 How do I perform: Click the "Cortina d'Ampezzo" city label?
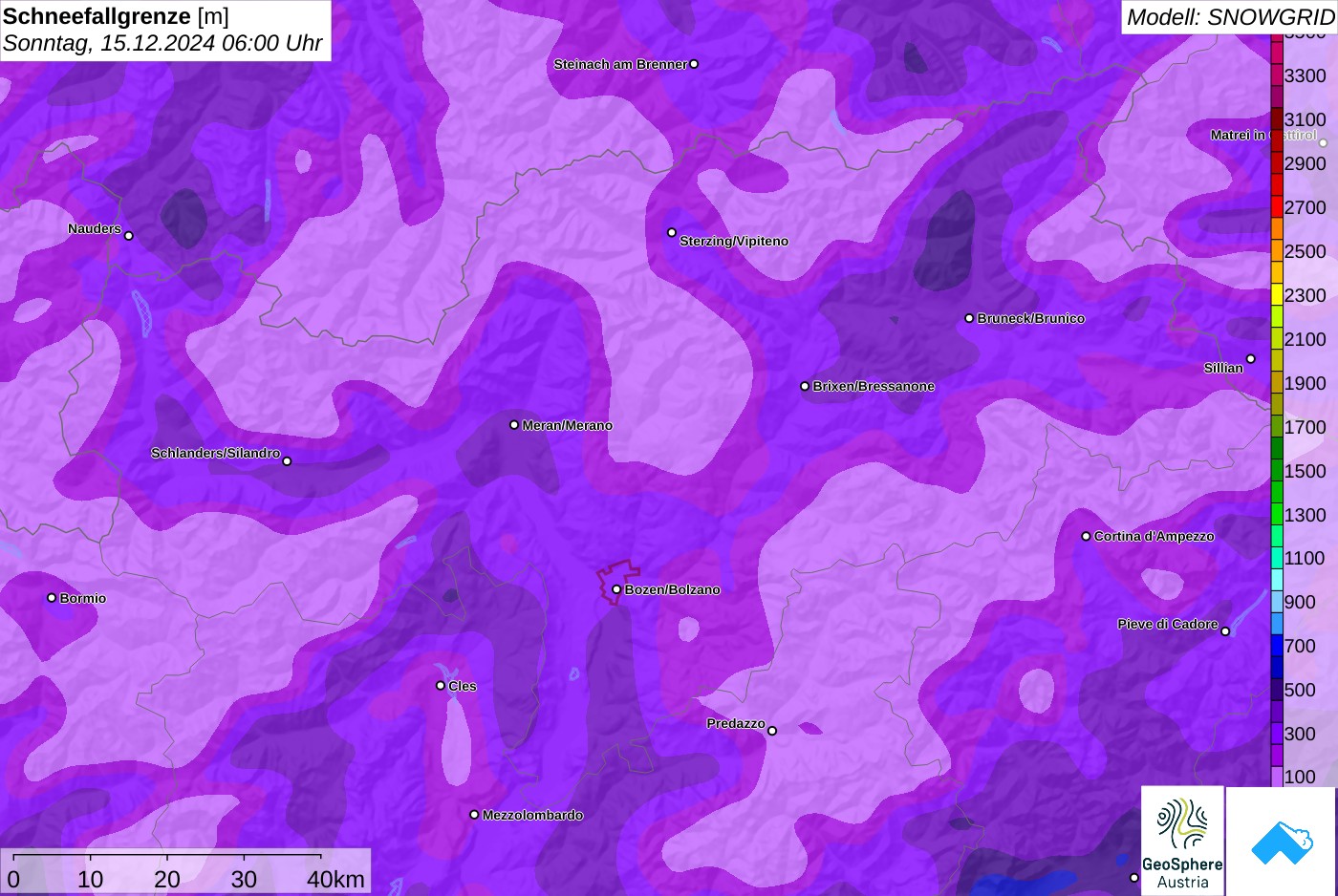tap(1155, 536)
